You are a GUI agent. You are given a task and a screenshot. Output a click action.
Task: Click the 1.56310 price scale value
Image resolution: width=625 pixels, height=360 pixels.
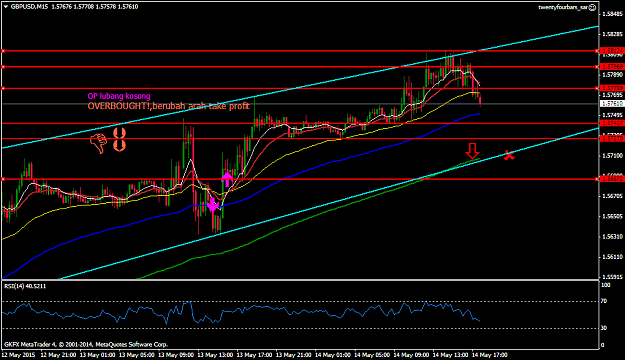pyautogui.click(x=612, y=237)
